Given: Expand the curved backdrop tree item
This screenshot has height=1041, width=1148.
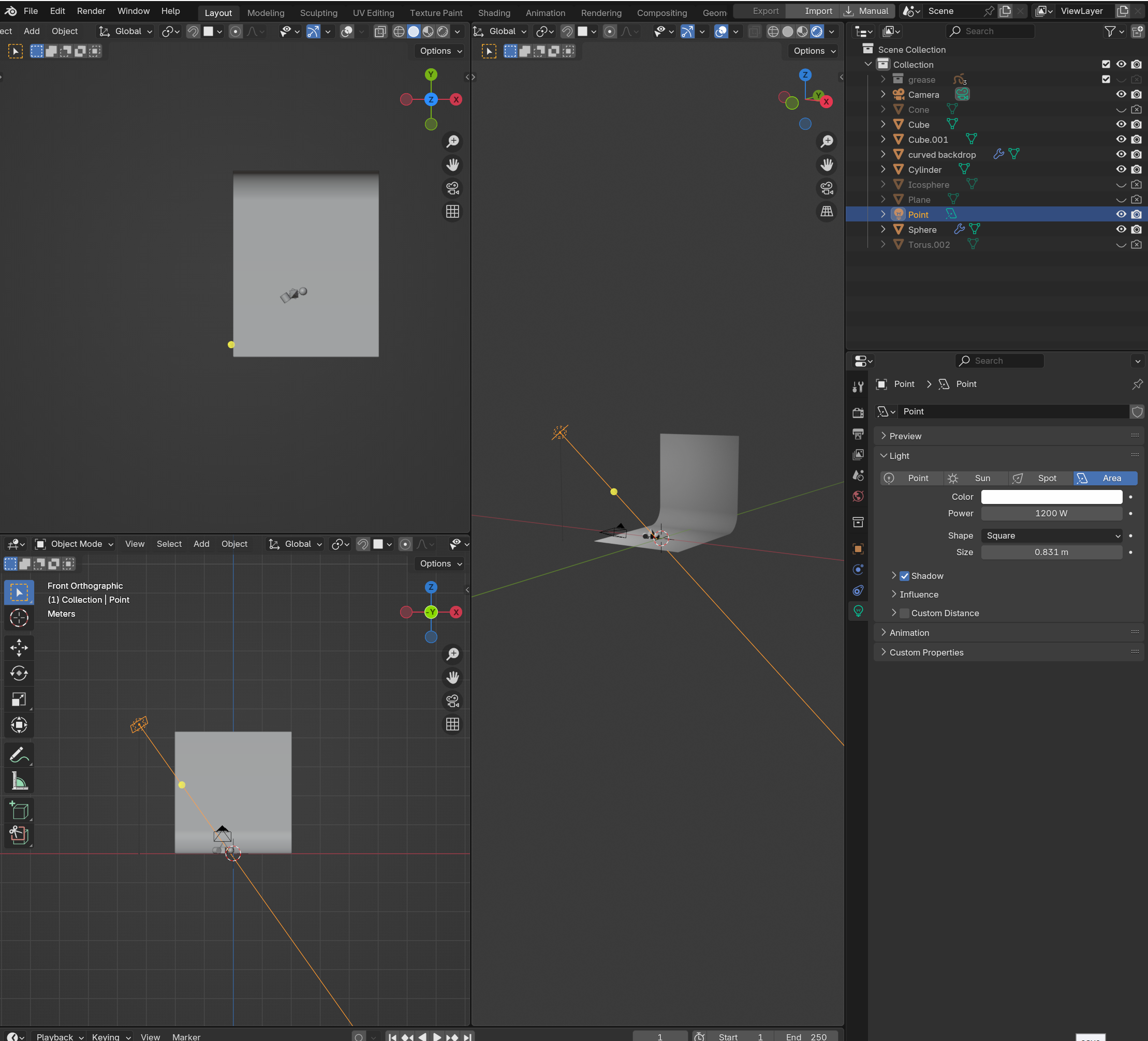Looking at the screenshot, I should [x=883, y=154].
